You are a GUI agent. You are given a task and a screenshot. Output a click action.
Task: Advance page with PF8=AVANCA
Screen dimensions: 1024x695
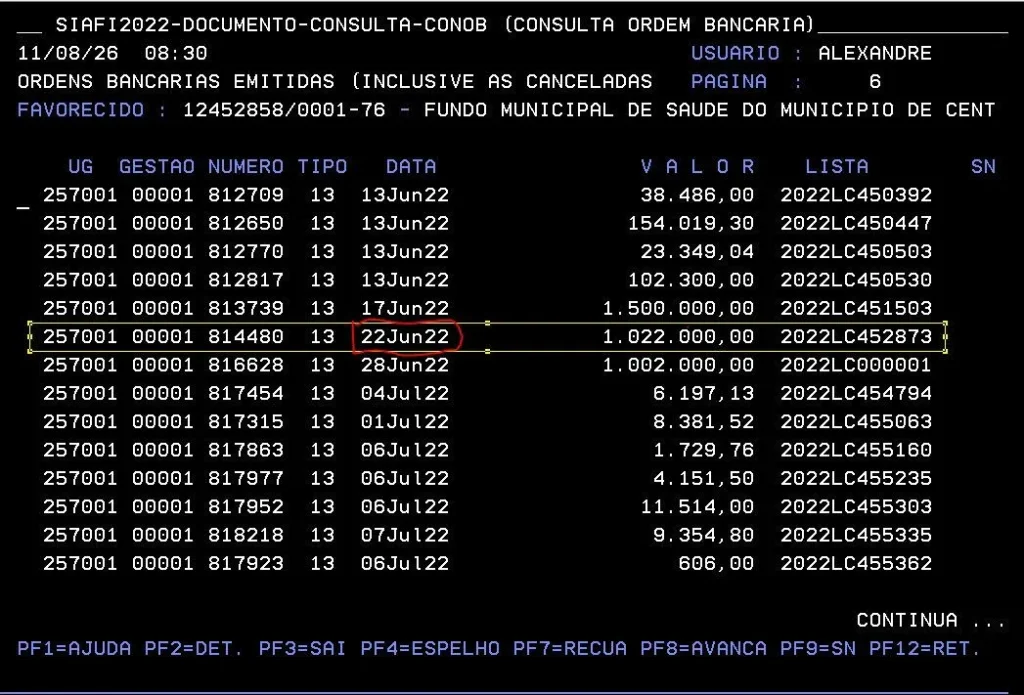click(703, 649)
